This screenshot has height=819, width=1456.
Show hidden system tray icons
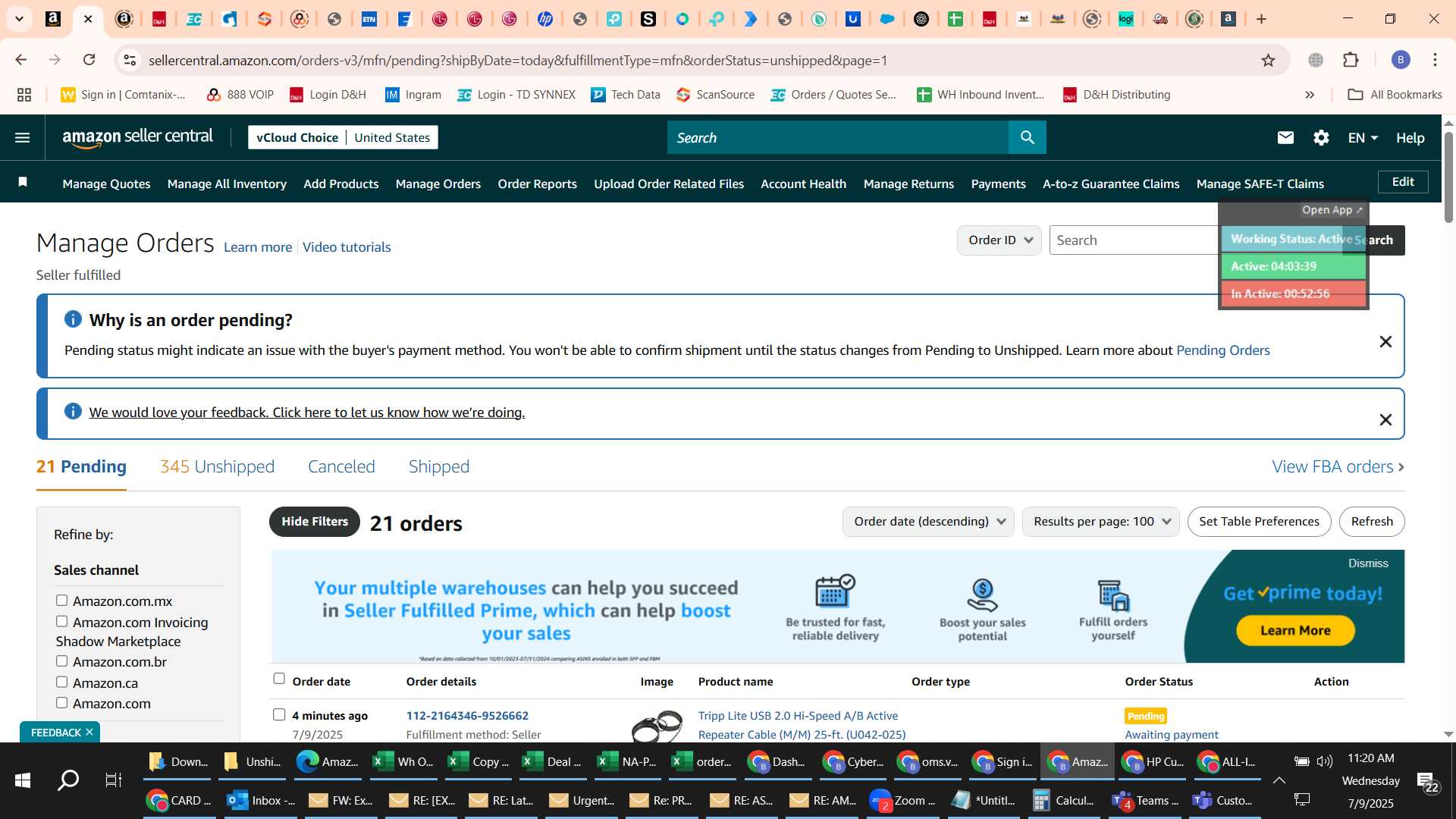[x=1279, y=780]
